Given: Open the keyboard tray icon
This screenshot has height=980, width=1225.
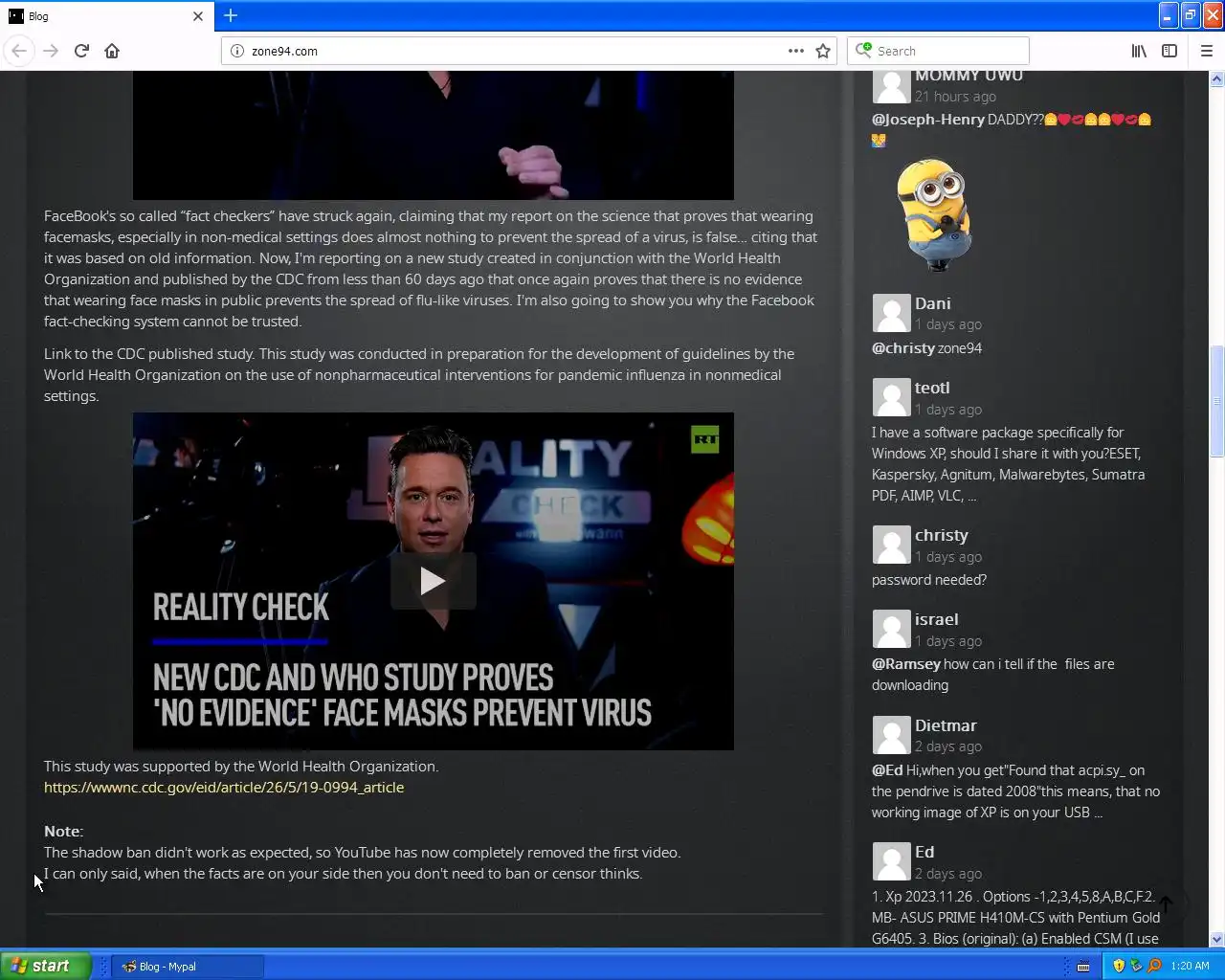Looking at the screenshot, I should pos(1083,967).
